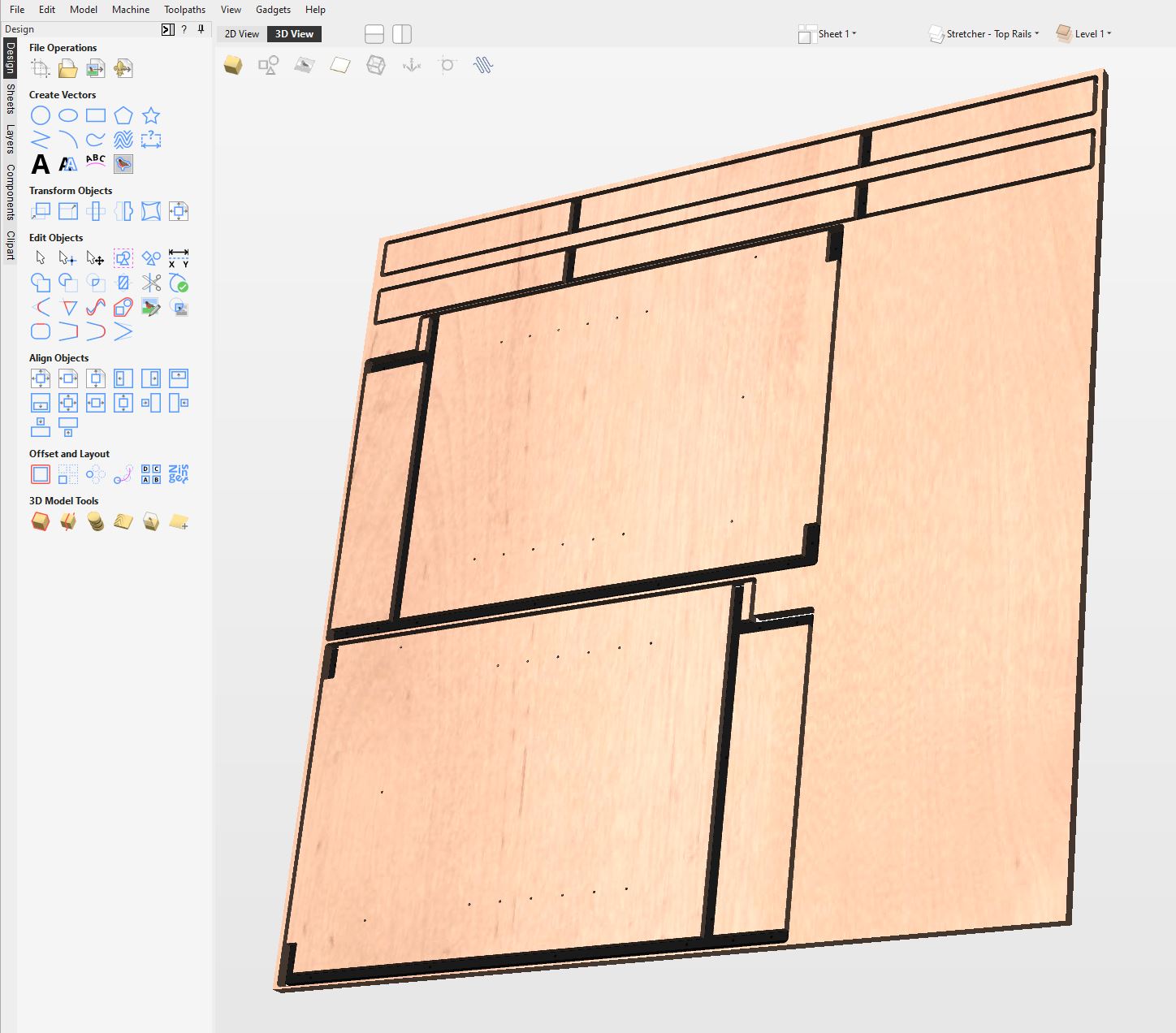Fit curves to vectors red wave tool
Screen dimensions: 1176x1033
point(96,307)
